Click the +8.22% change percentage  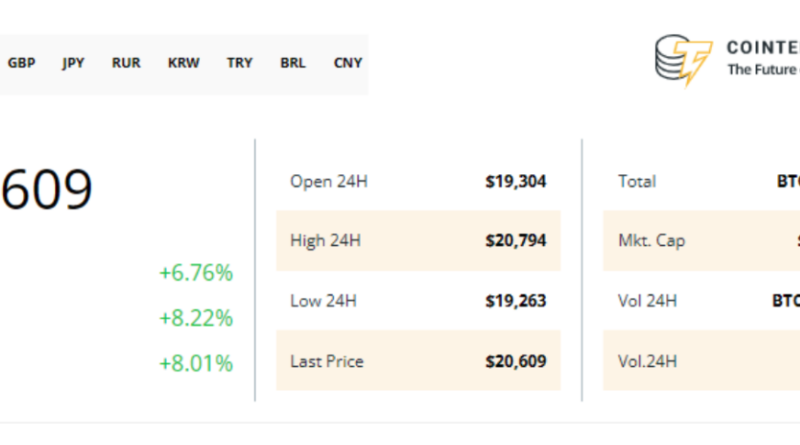coord(195,318)
